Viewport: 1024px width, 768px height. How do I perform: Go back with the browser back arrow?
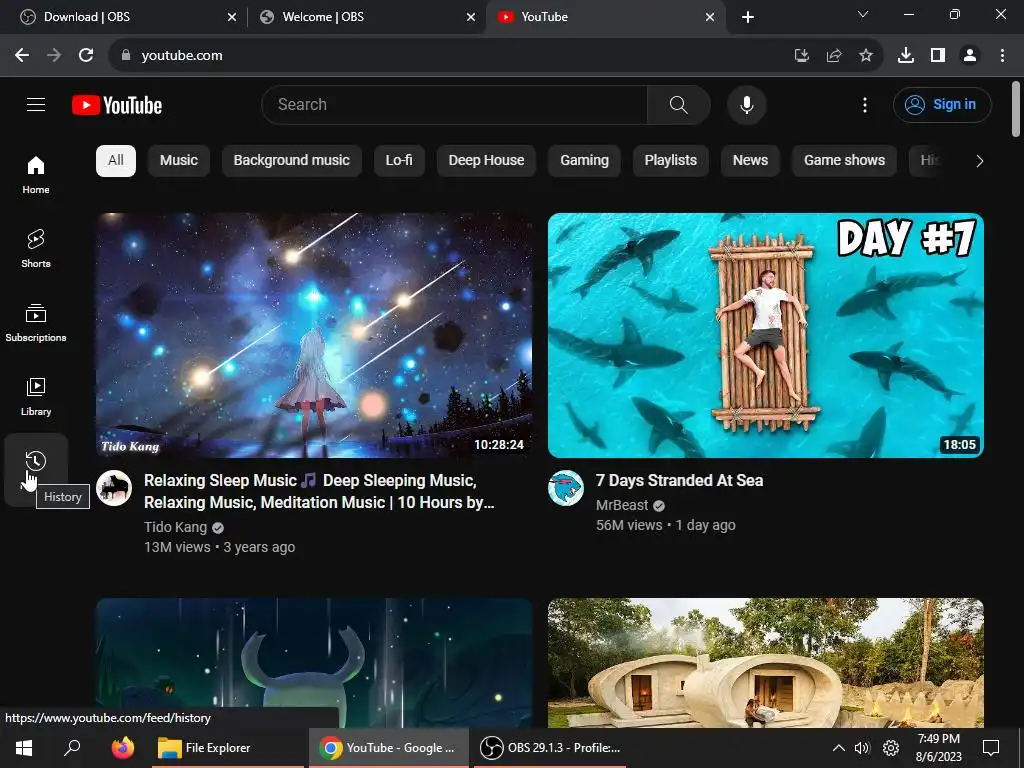[22, 56]
